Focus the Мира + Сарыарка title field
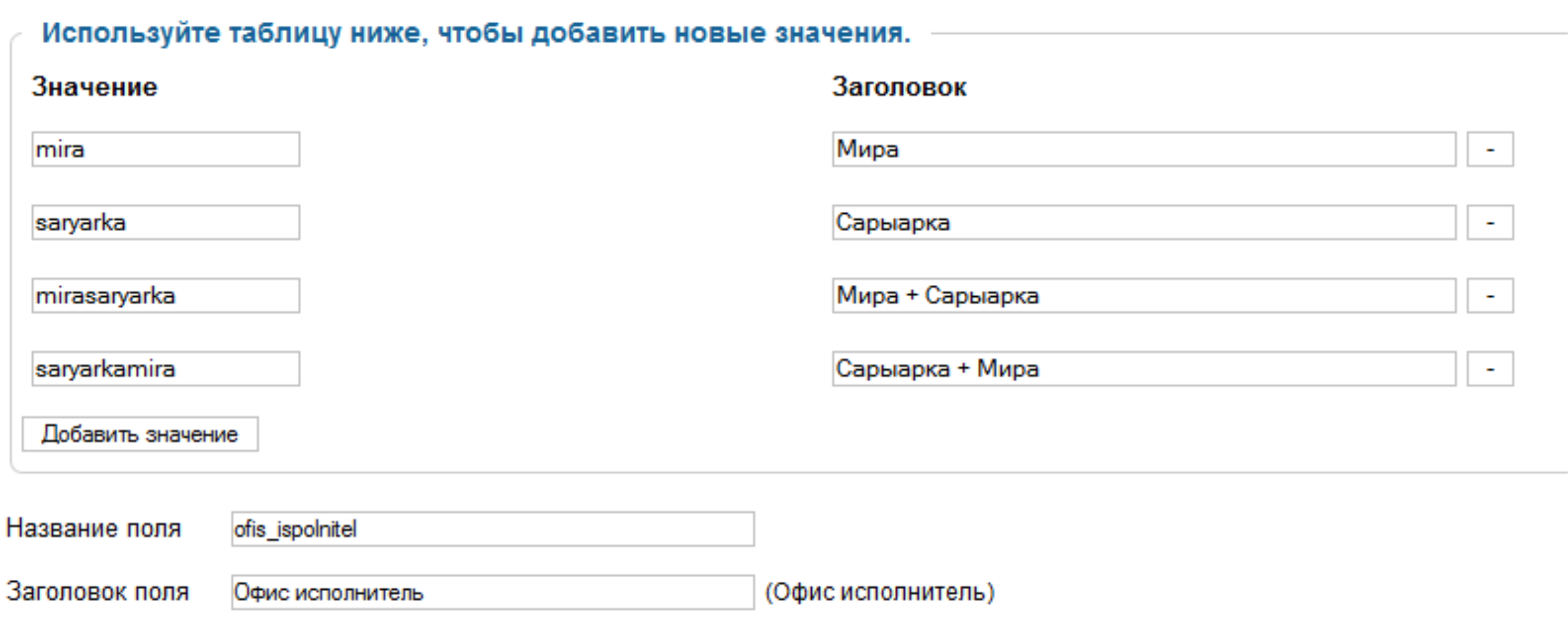Screen dimensions: 1568x622 [x=1143, y=295]
